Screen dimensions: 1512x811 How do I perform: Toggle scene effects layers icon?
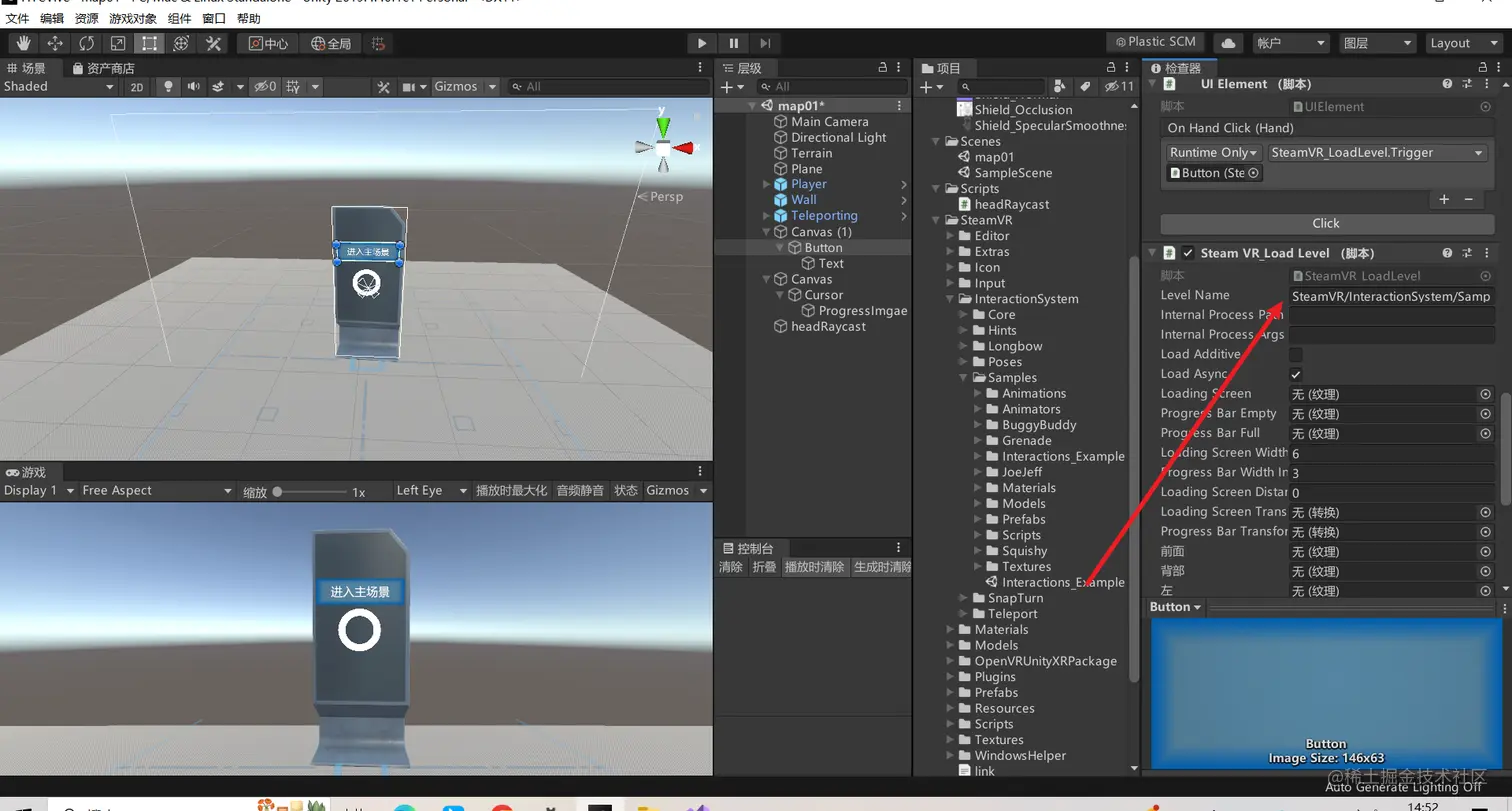(x=216, y=87)
